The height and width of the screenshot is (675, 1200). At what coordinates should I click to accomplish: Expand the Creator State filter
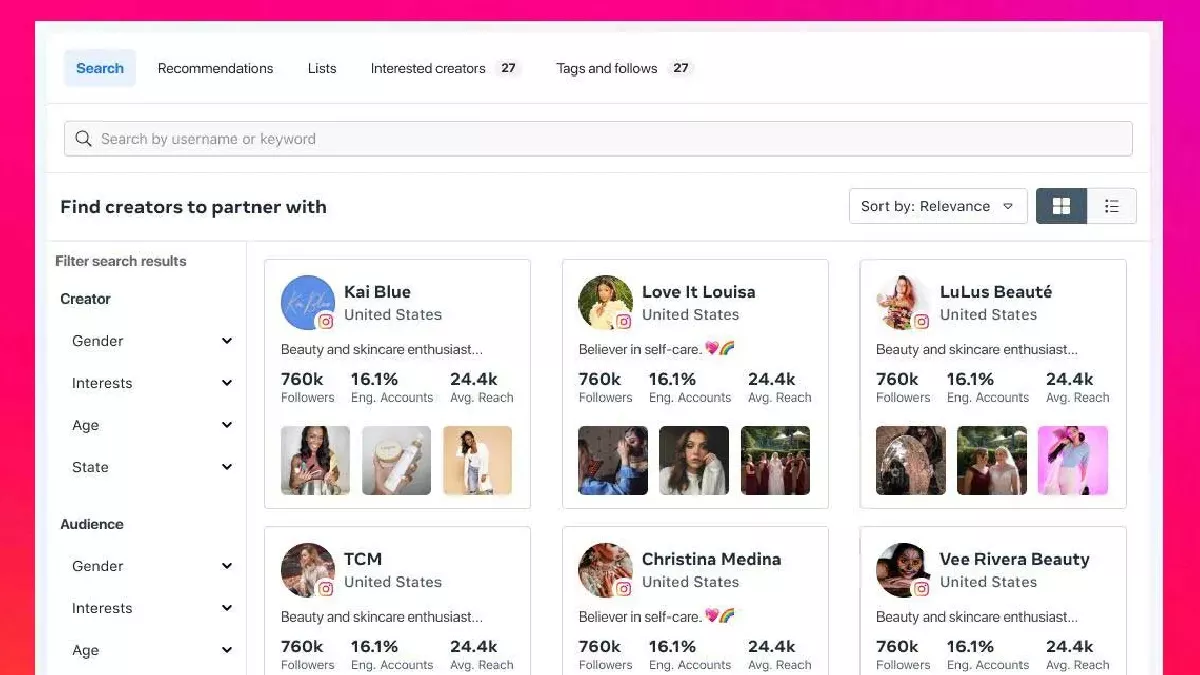152,467
